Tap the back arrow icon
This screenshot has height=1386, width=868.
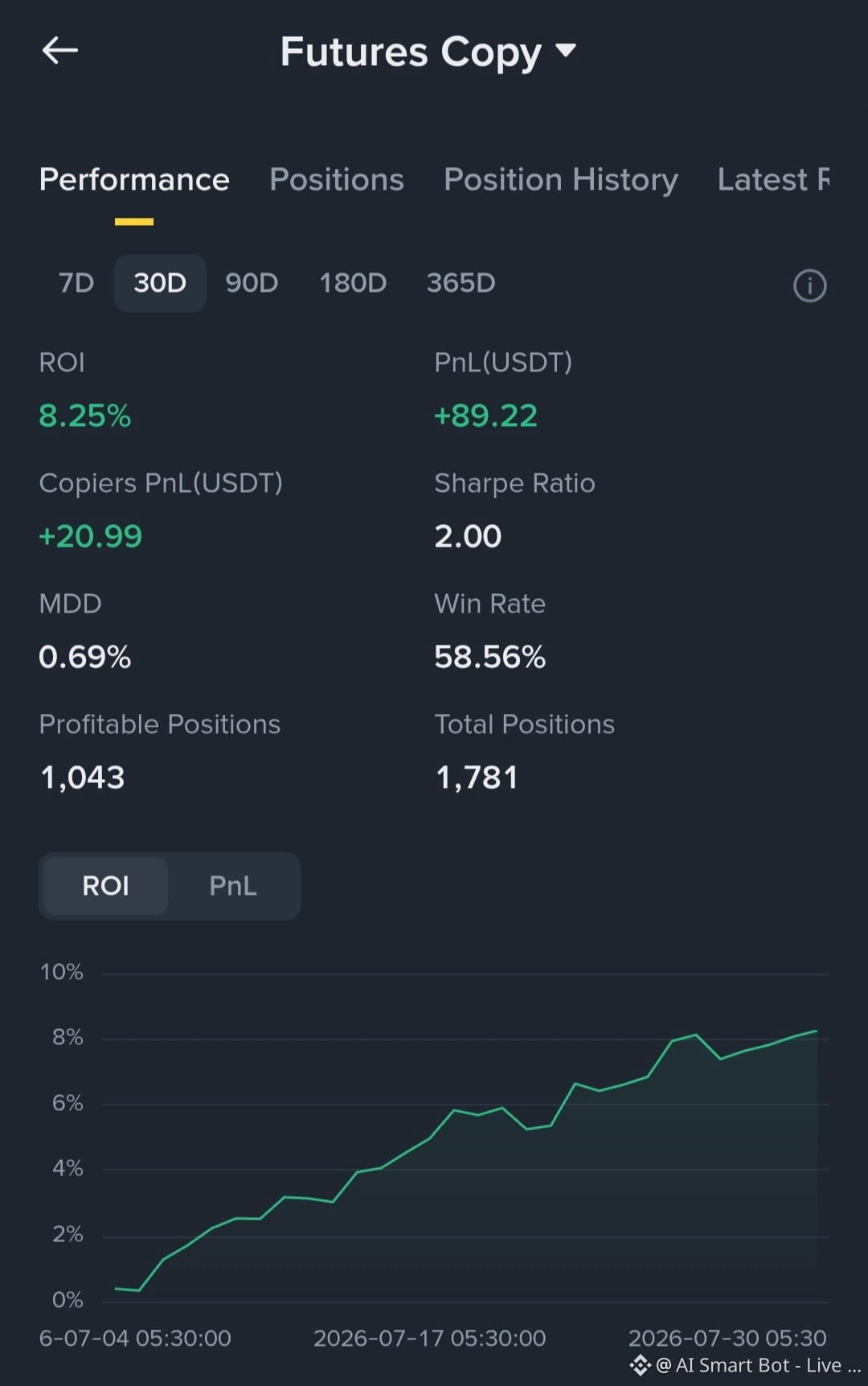pyautogui.click(x=60, y=51)
